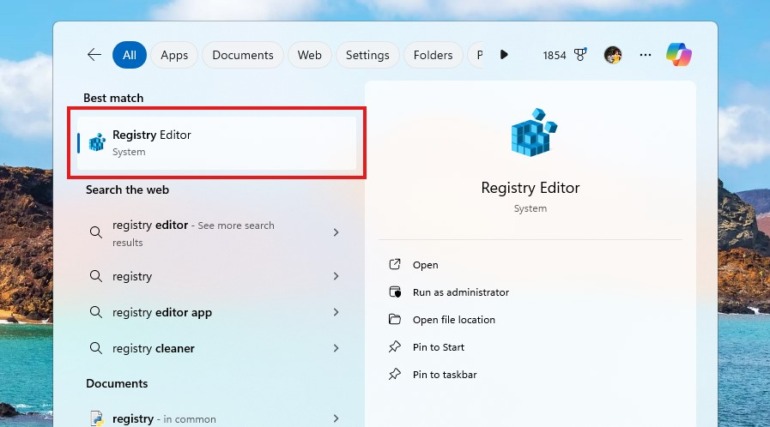Screen dimensions: 770x427
Task: Click the Open file location folder icon
Action: click(395, 320)
